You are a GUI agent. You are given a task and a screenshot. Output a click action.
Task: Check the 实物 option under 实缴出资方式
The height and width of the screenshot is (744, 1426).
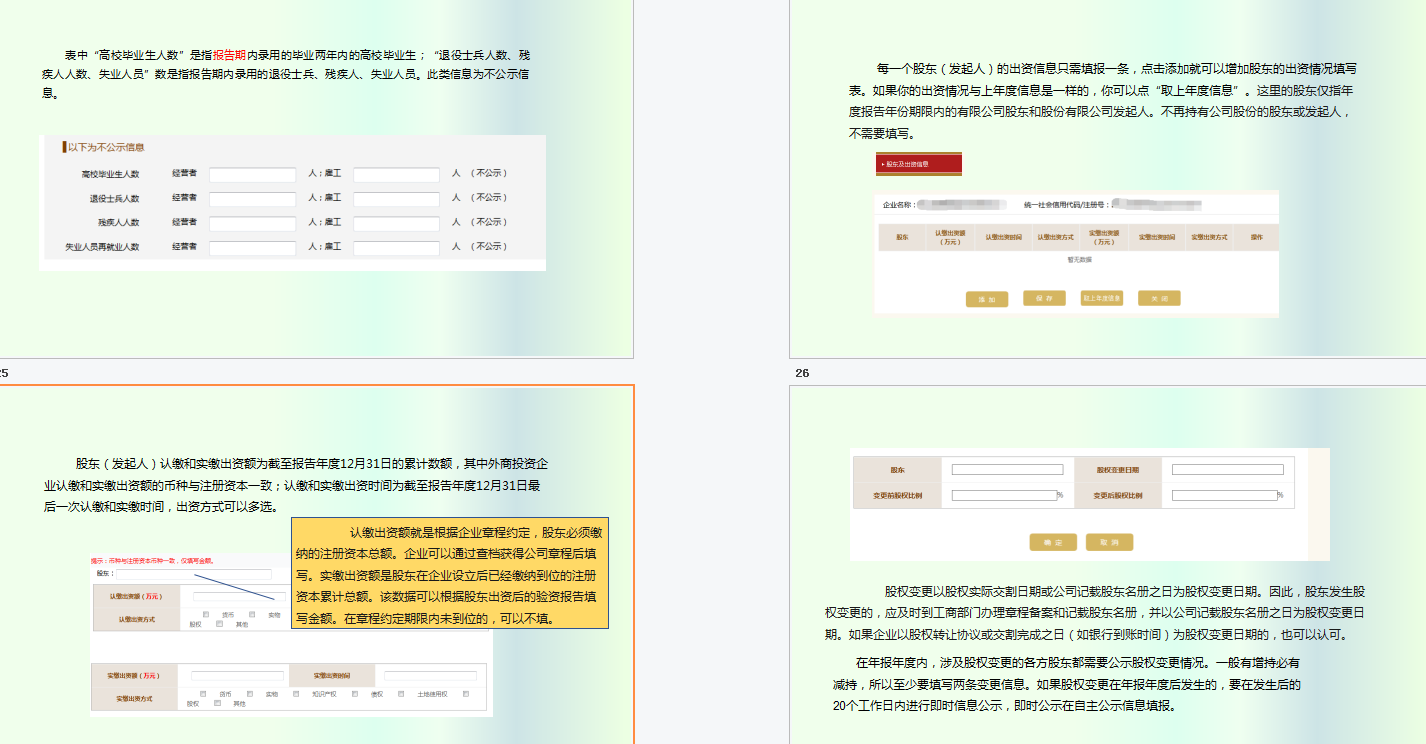click(250, 694)
